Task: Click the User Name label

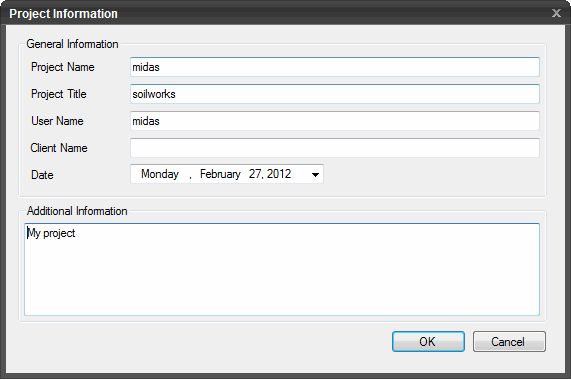Action: (x=57, y=121)
